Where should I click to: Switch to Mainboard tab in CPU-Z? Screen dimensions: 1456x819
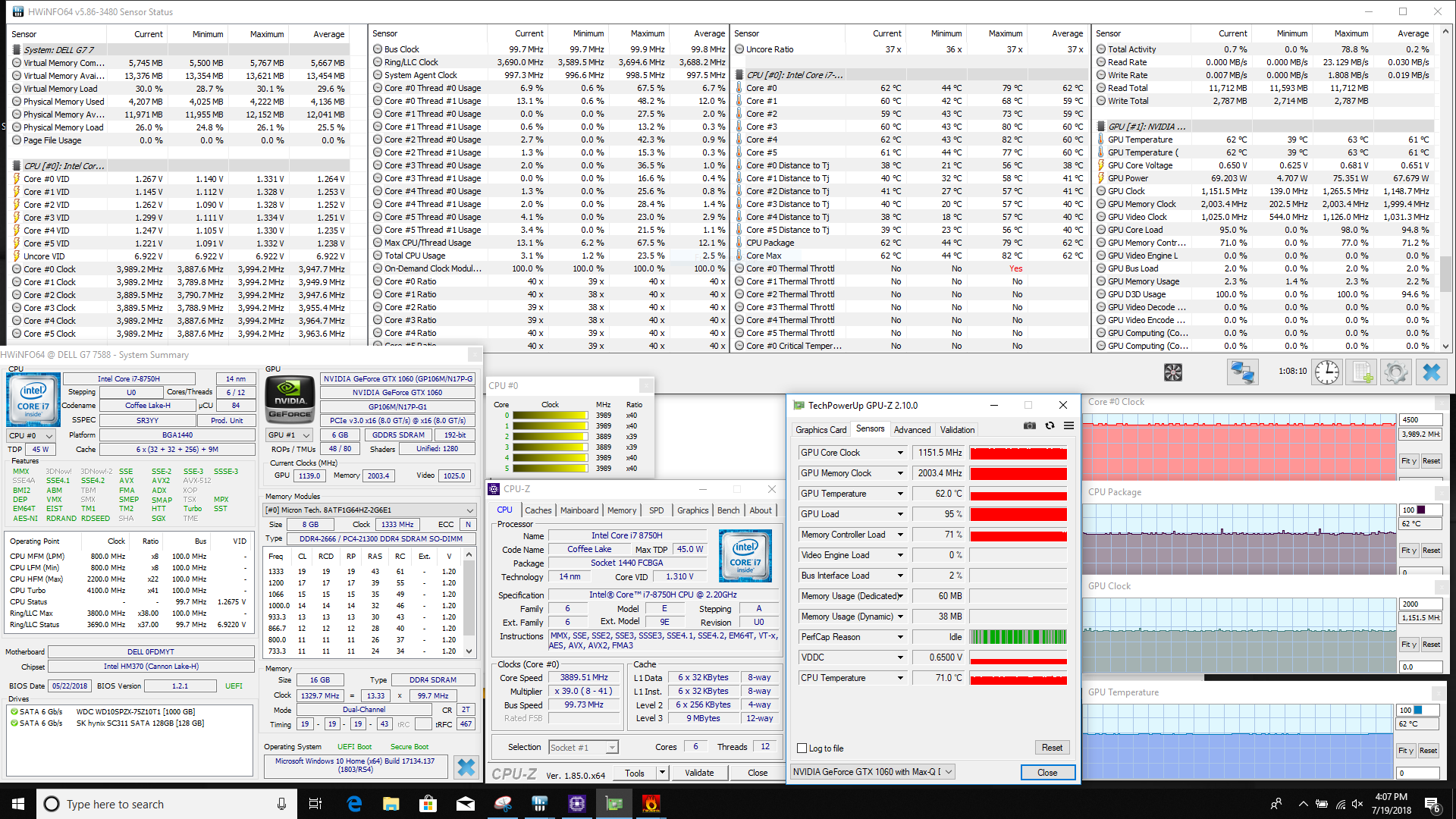coord(579,510)
